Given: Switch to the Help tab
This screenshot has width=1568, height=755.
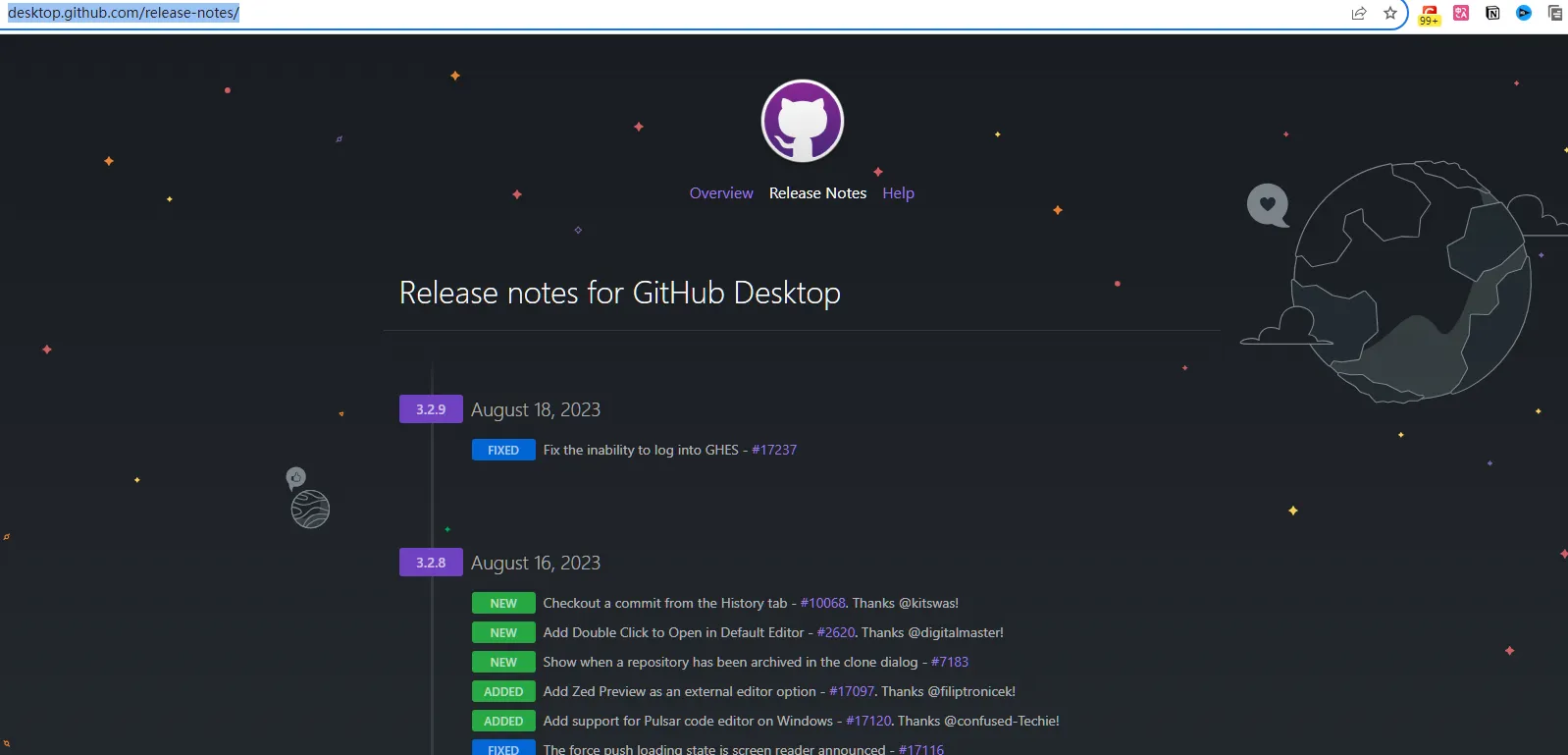Looking at the screenshot, I should 898,193.
